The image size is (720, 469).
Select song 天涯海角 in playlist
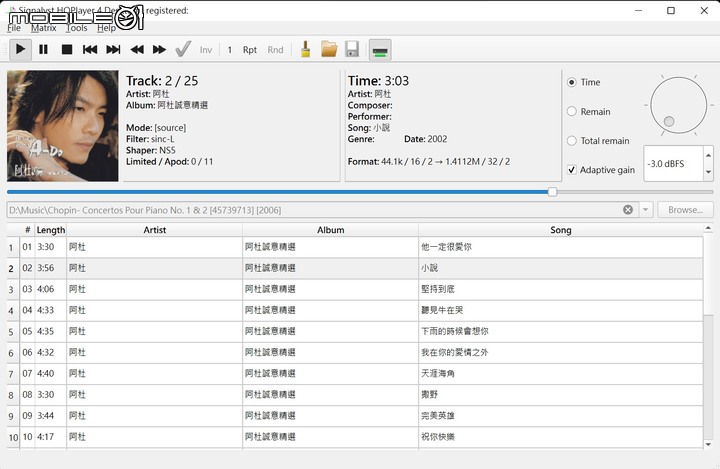438,374
